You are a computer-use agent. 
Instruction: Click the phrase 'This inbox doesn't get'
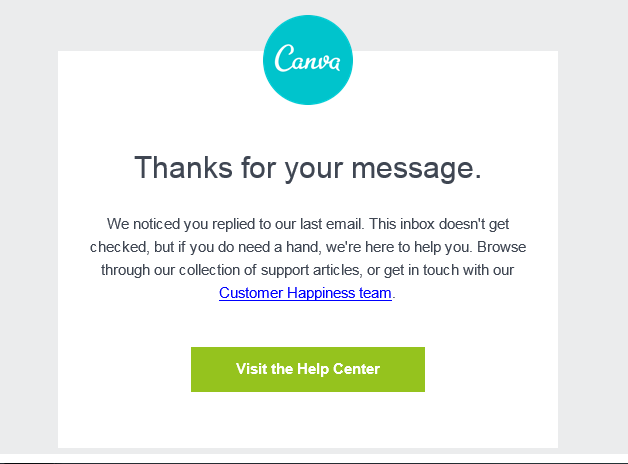[x=439, y=224]
